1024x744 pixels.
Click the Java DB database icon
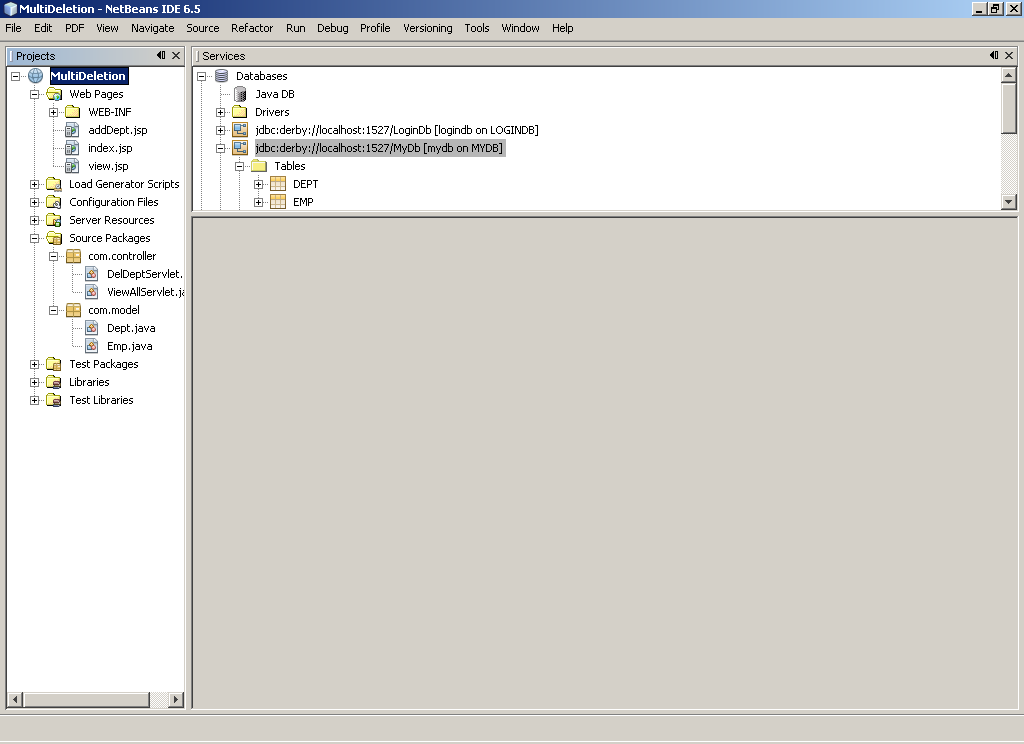238,93
